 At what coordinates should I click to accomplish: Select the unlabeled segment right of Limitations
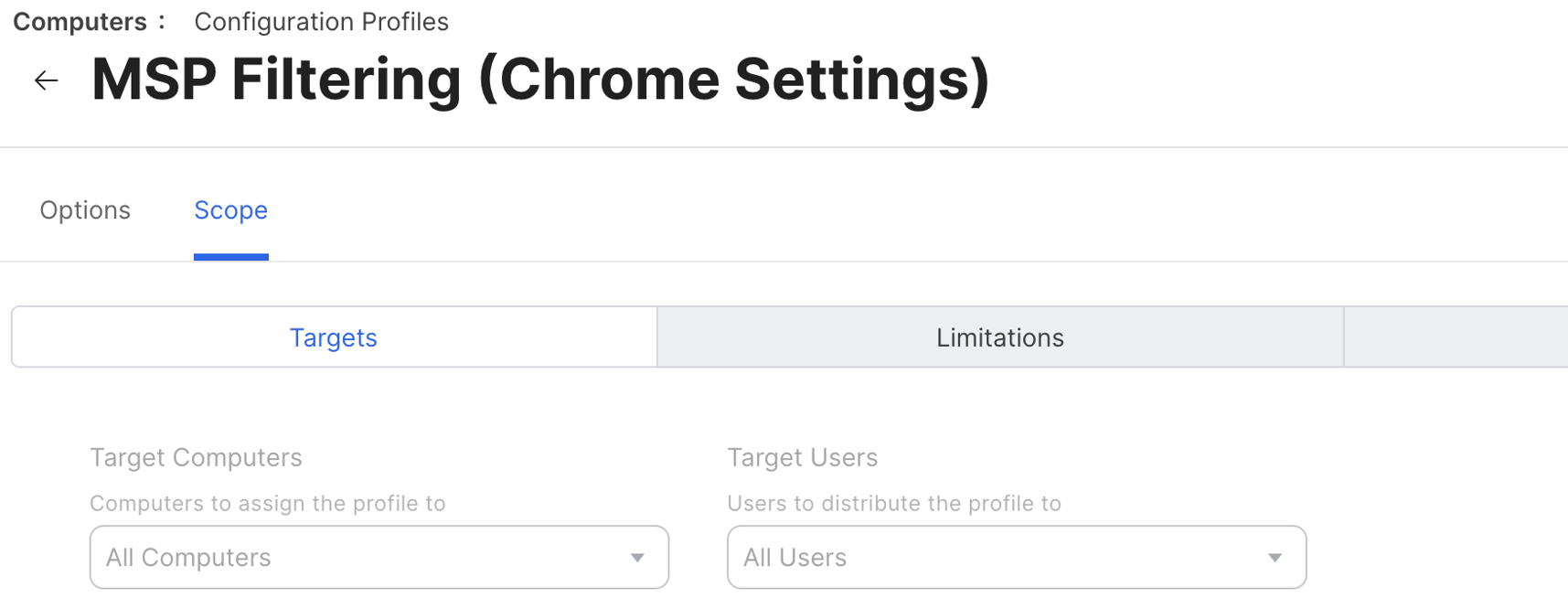[1456, 337]
